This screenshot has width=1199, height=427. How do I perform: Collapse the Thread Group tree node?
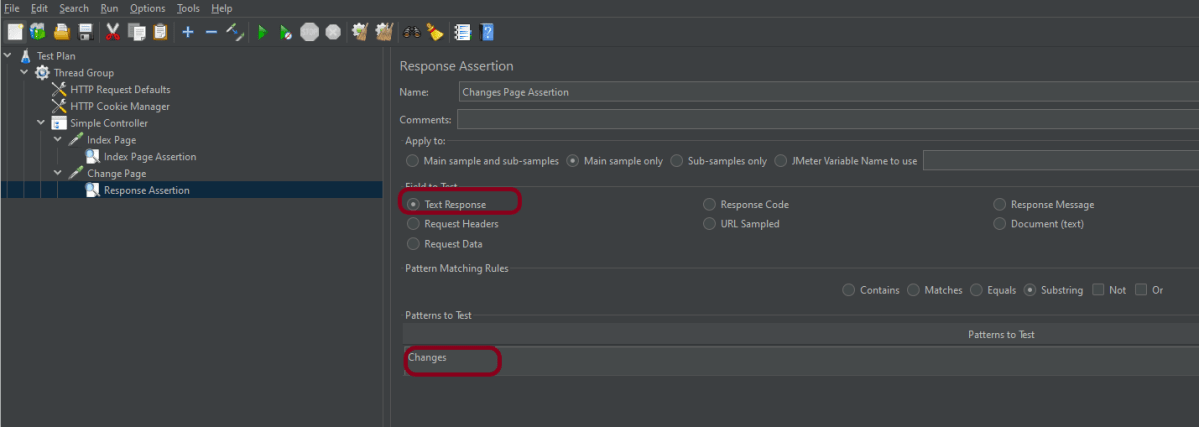click(24, 73)
